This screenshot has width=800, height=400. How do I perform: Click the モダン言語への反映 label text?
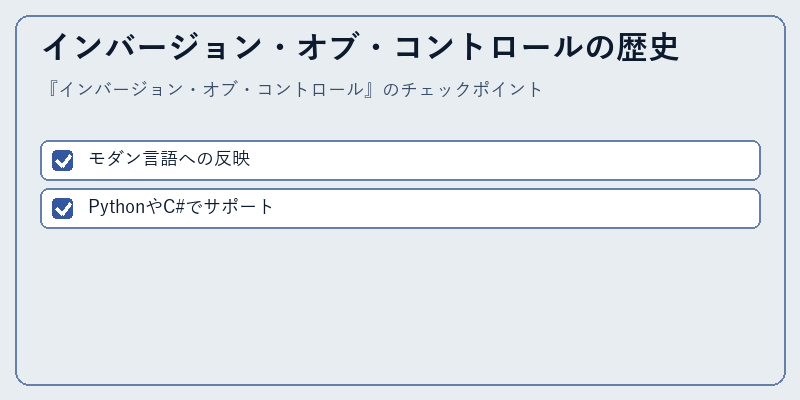169,159
